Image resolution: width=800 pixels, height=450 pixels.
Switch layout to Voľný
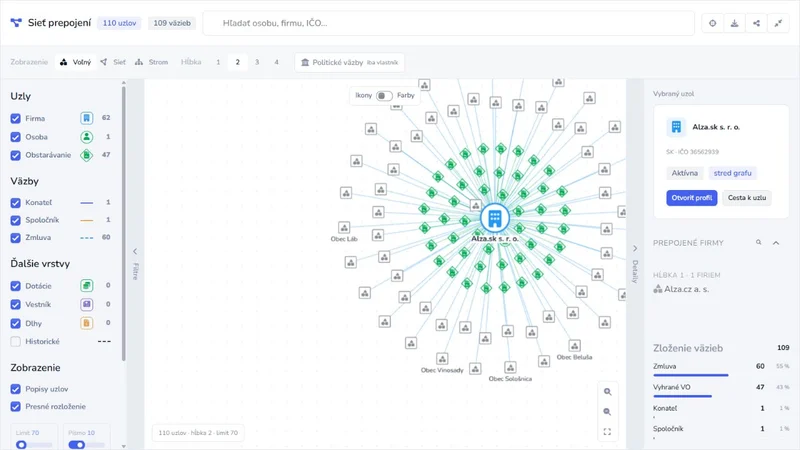(x=76, y=62)
